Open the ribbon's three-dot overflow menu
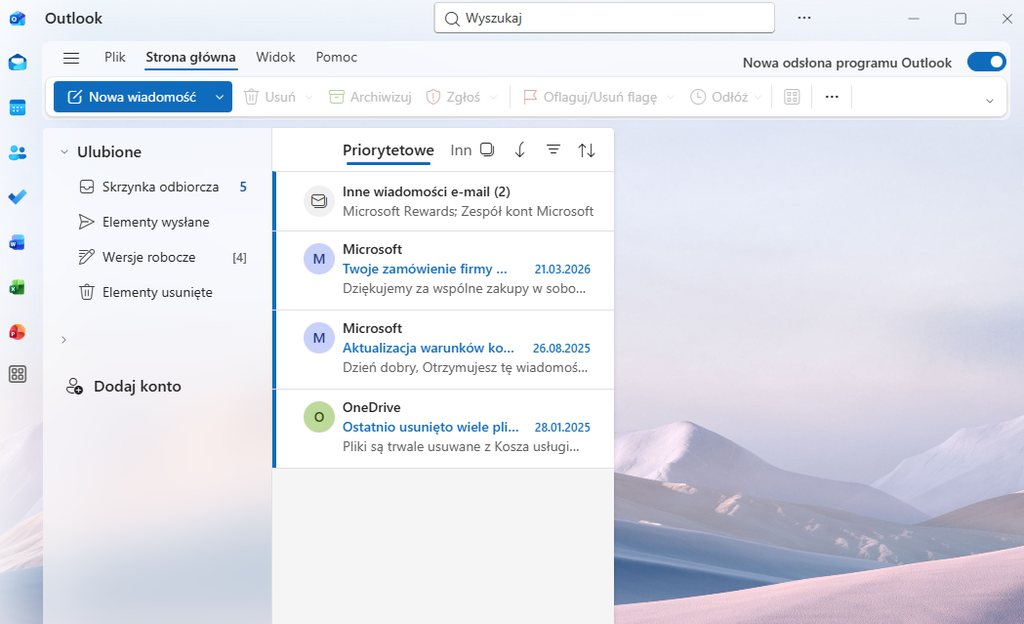This screenshot has height=624, width=1024. [x=831, y=97]
